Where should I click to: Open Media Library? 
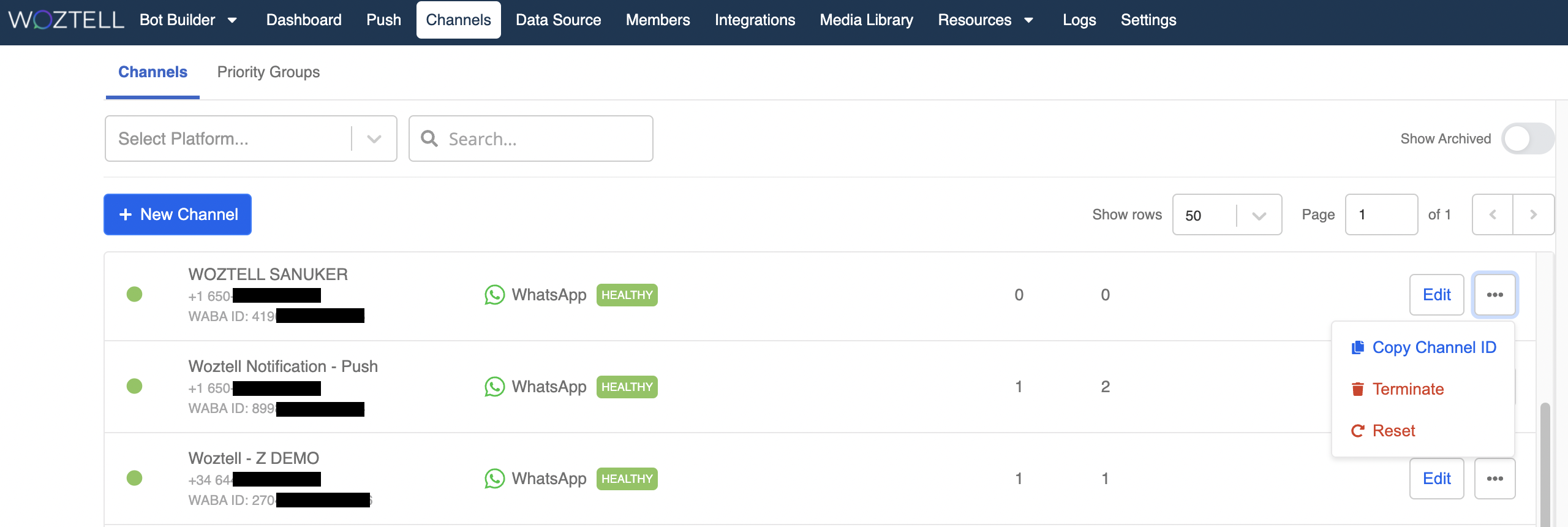click(866, 20)
